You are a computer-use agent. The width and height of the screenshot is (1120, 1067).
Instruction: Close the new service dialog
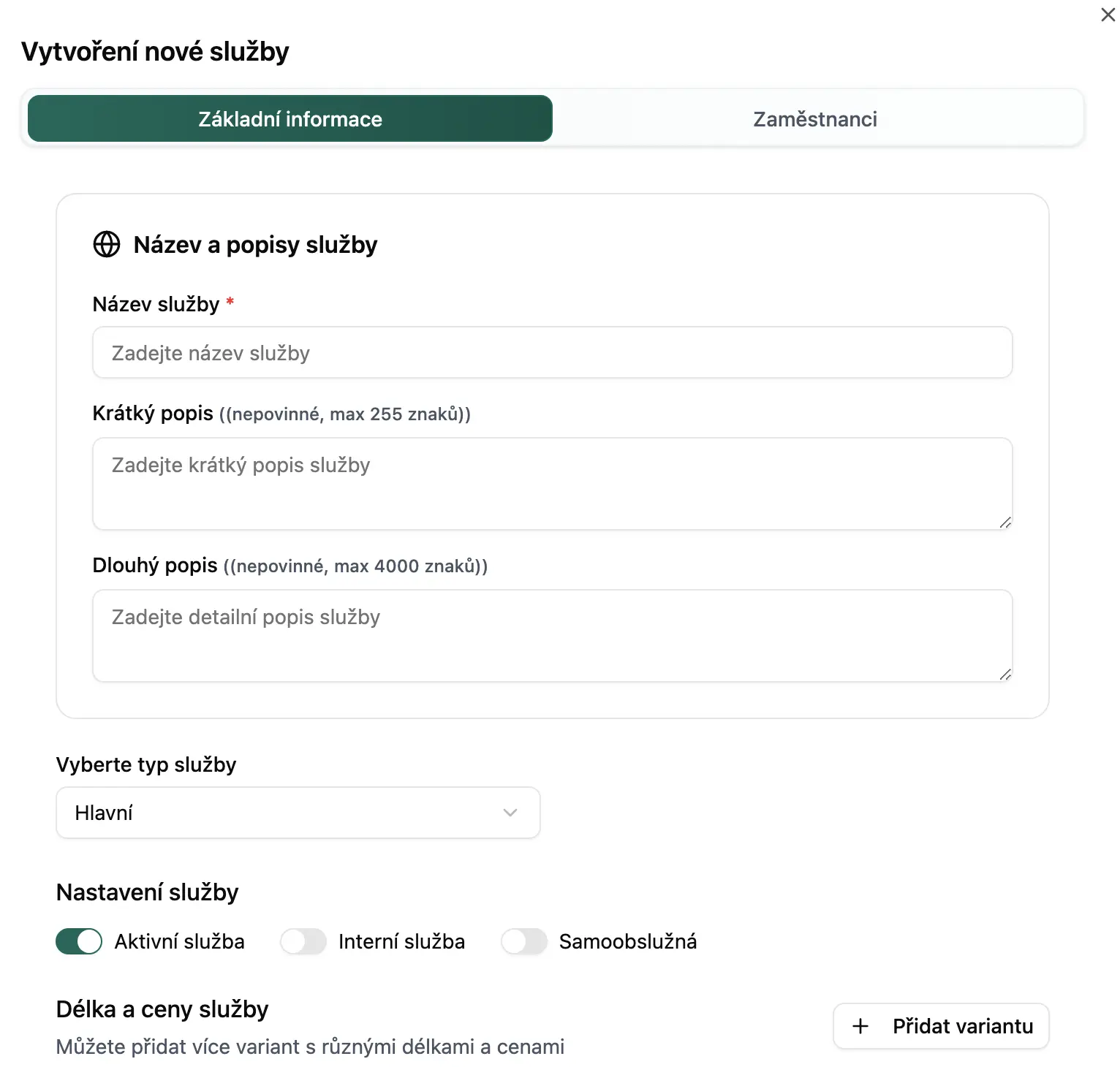coord(1108,15)
